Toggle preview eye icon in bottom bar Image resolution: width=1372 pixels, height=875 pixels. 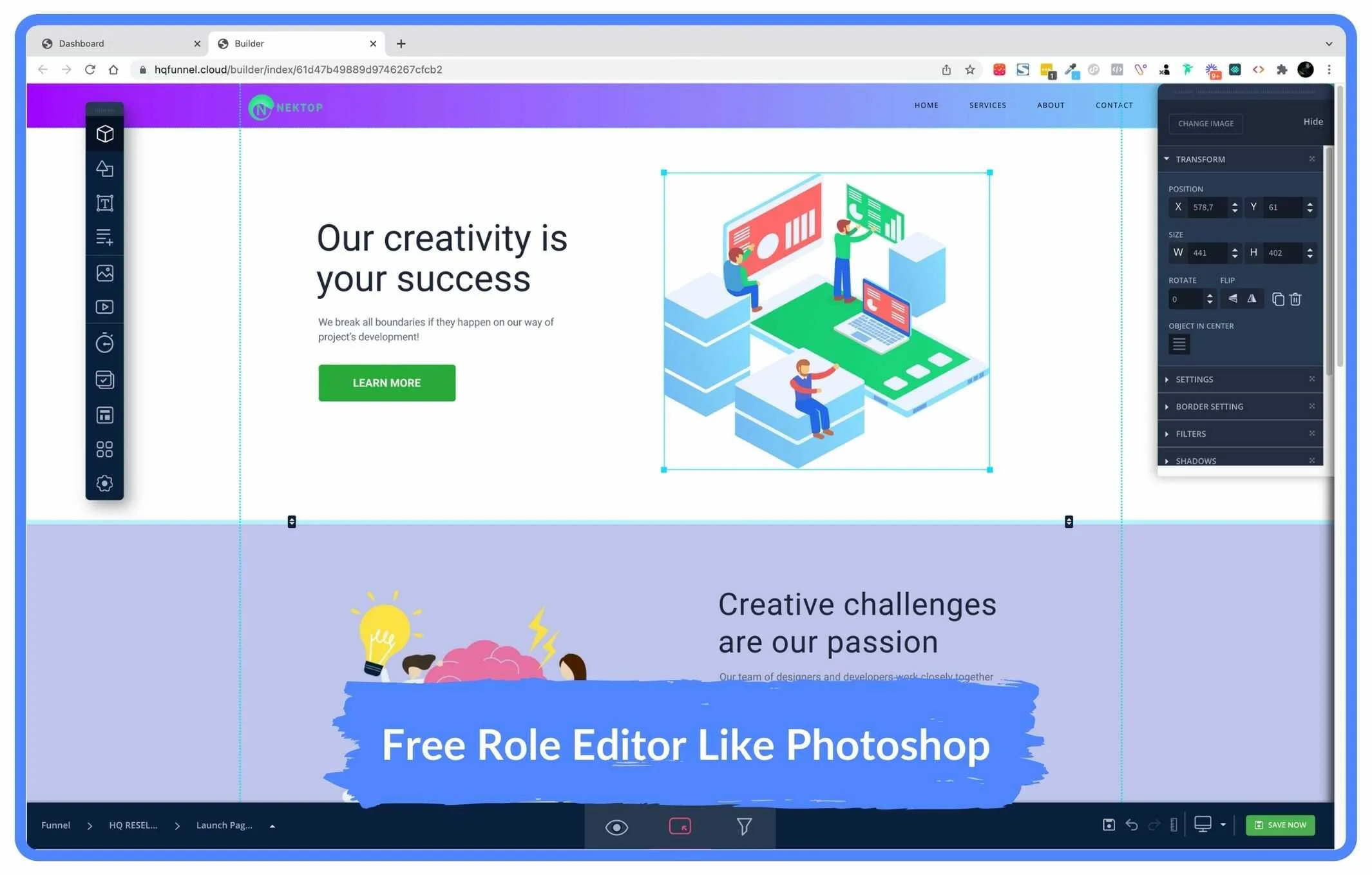tap(616, 827)
